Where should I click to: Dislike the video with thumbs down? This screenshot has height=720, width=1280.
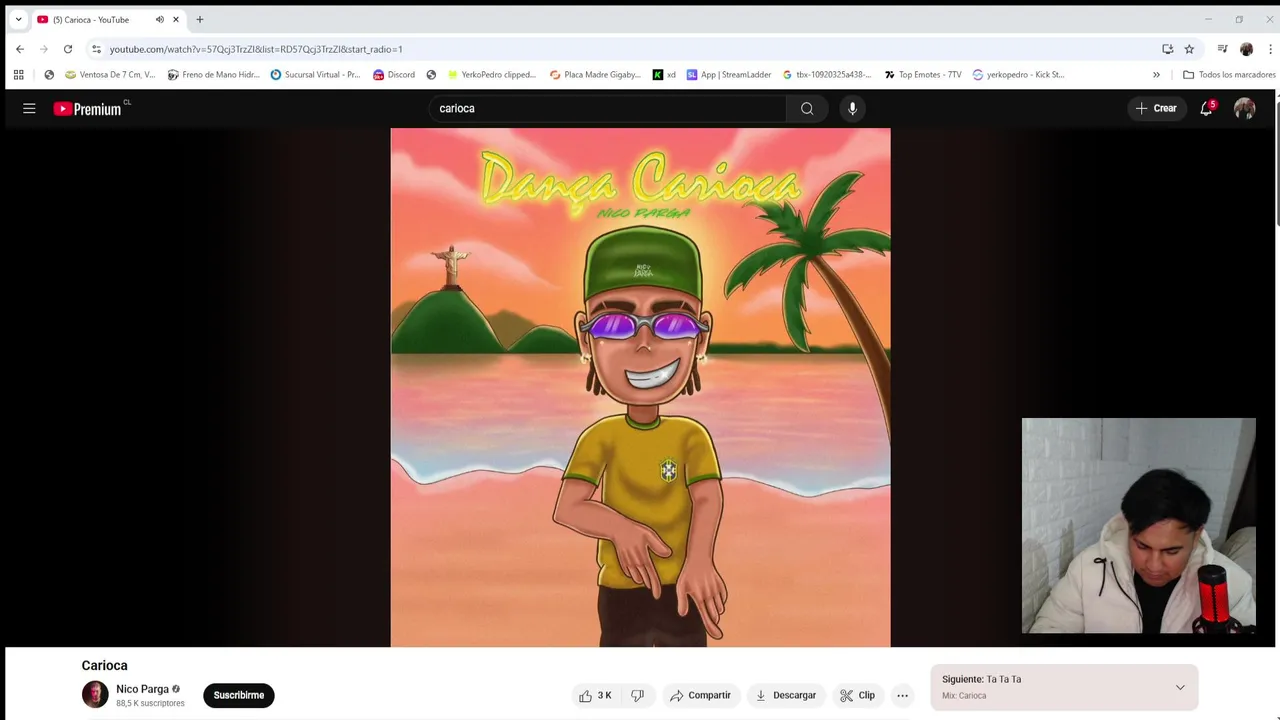[x=637, y=695]
